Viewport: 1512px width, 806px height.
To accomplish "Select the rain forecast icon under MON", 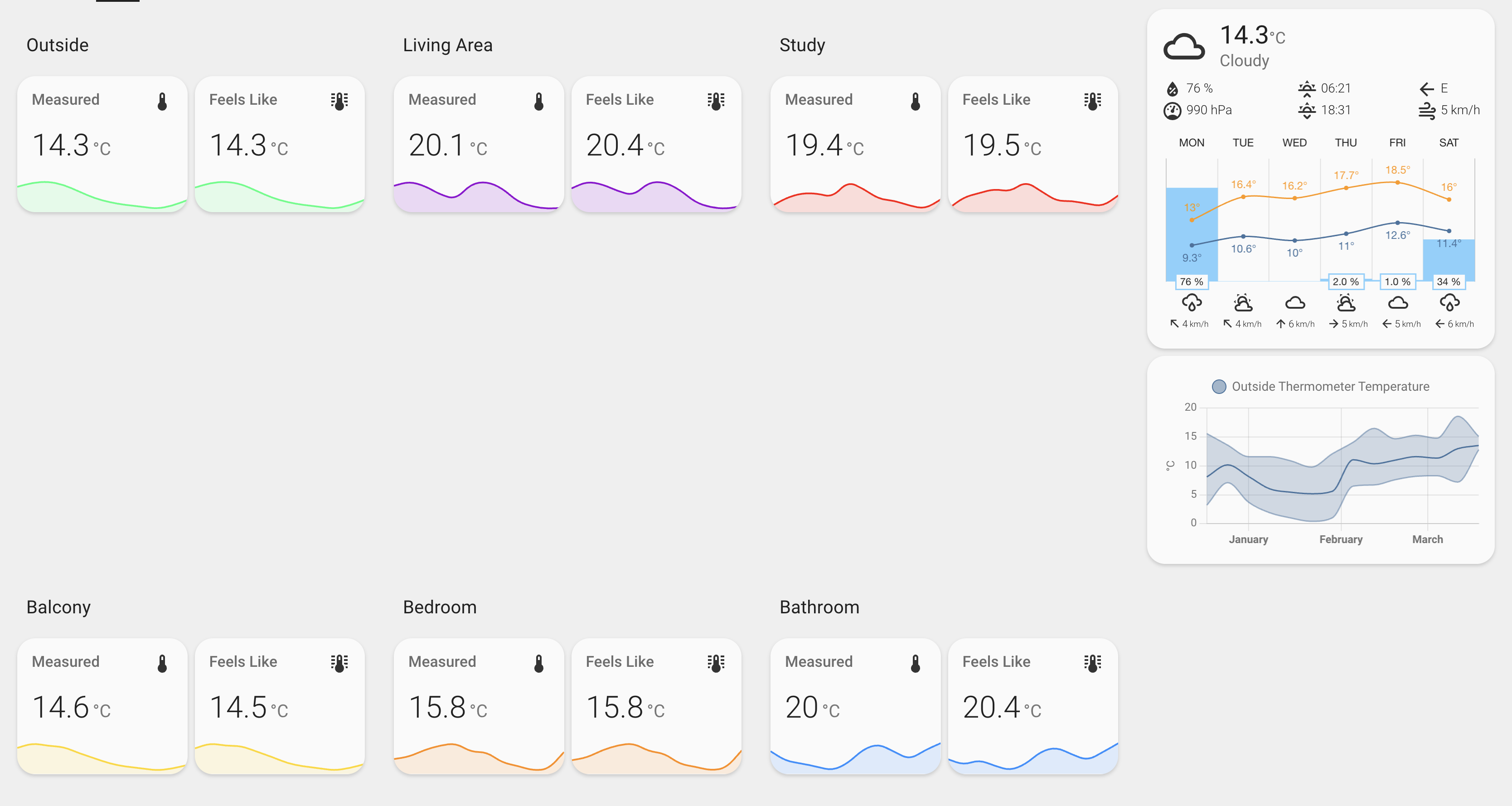I will (x=1191, y=303).
